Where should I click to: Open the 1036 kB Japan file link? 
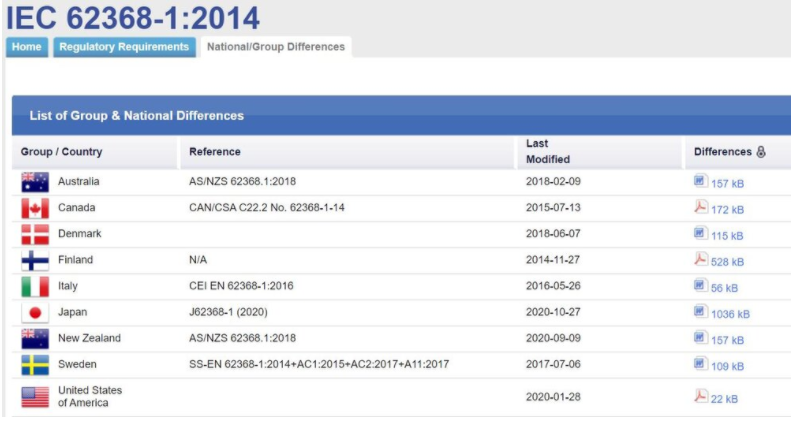[x=730, y=314]
